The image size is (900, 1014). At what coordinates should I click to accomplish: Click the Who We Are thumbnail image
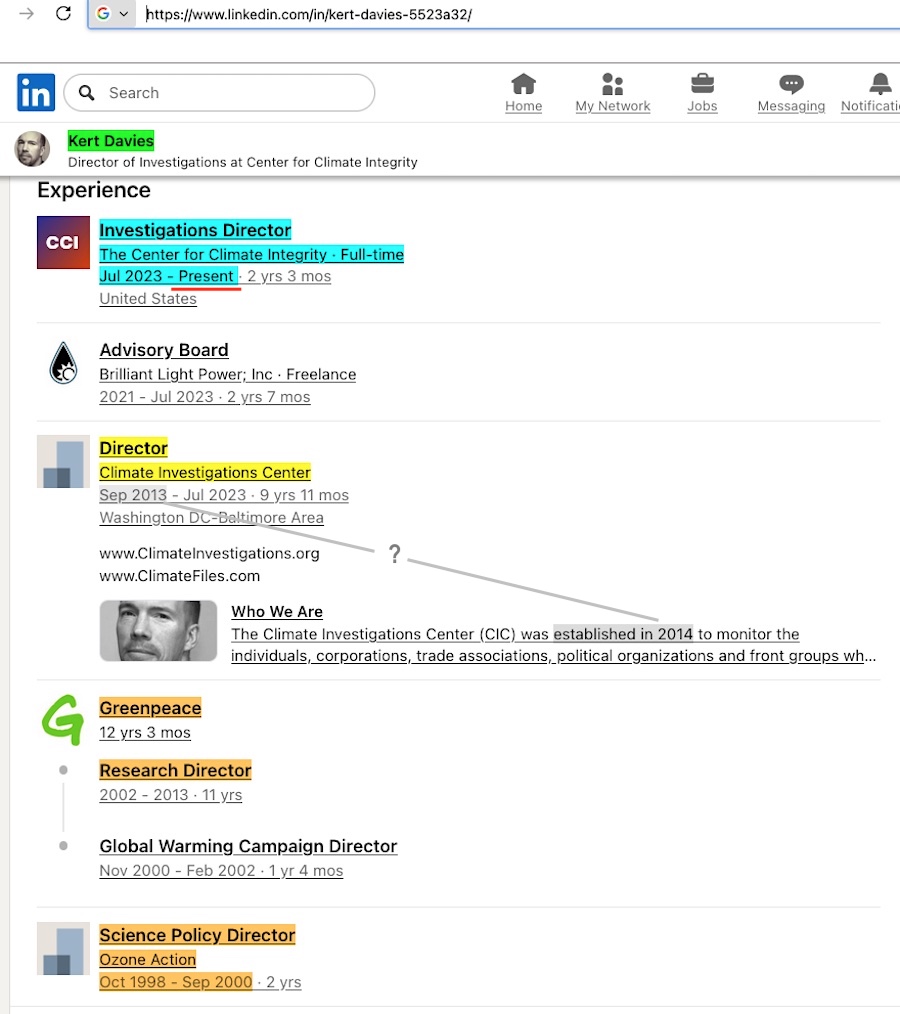click(x=158, y=631)
